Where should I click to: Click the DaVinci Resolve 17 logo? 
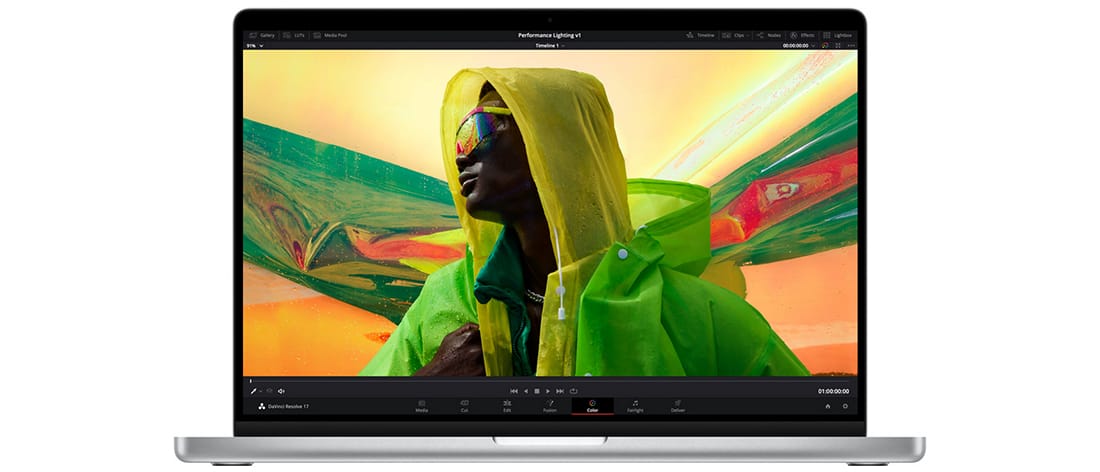coord(283,407)
